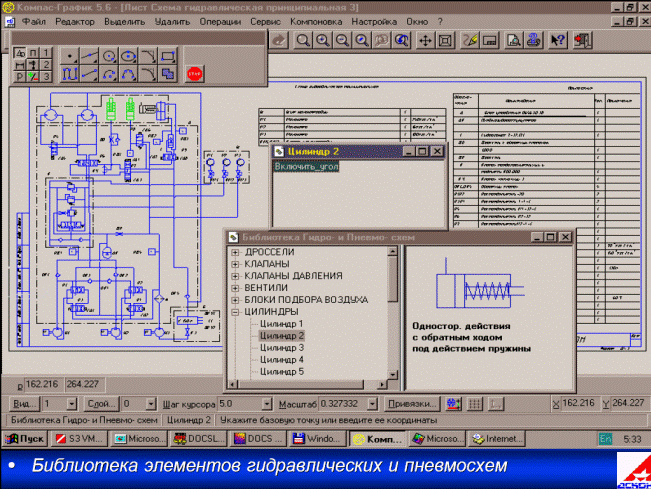Click the Привязки... button
Image resolution: width=651 pixels, height=489 pixels.
[411, 403]
